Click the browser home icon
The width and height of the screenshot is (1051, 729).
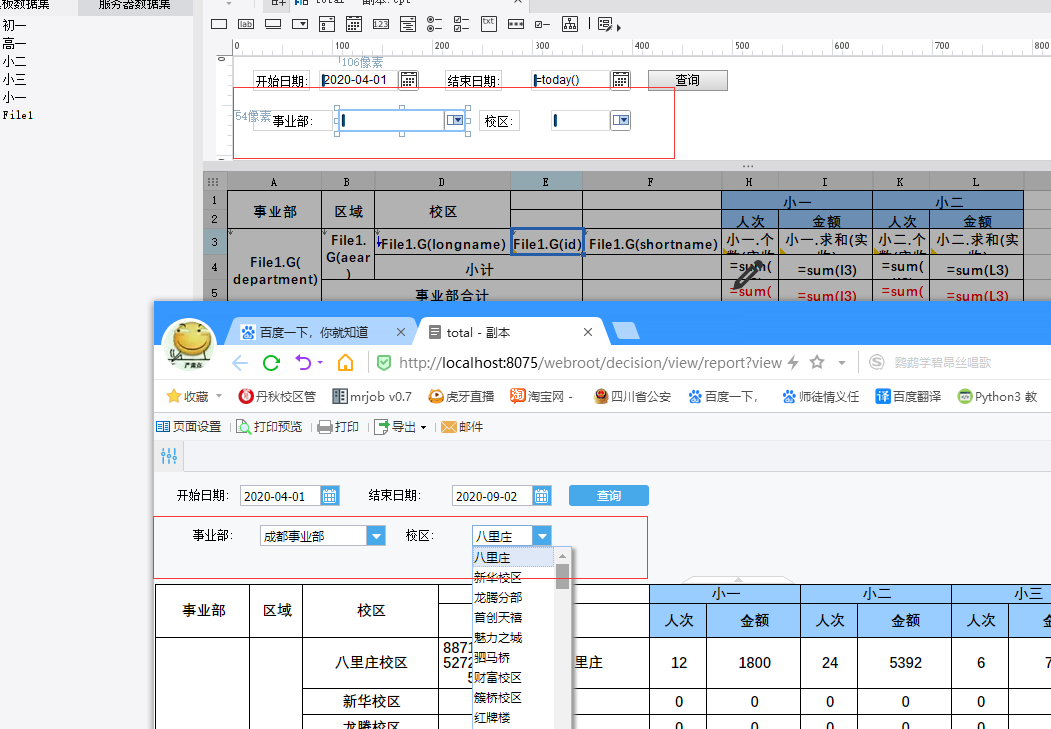tap(345, 363)
